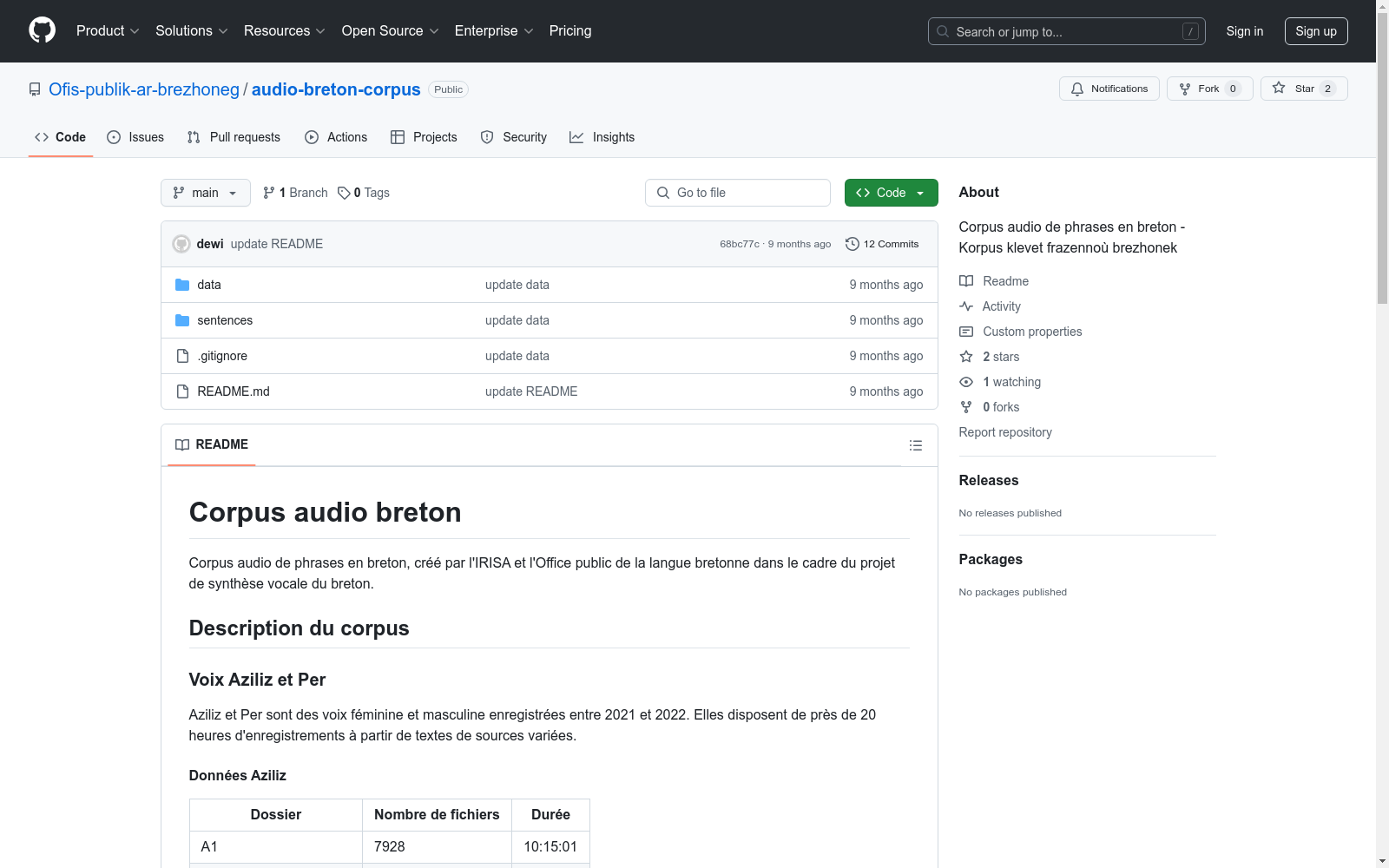
Task: Click the eye icon beside 1 watching
Action: tap(966, 382)
